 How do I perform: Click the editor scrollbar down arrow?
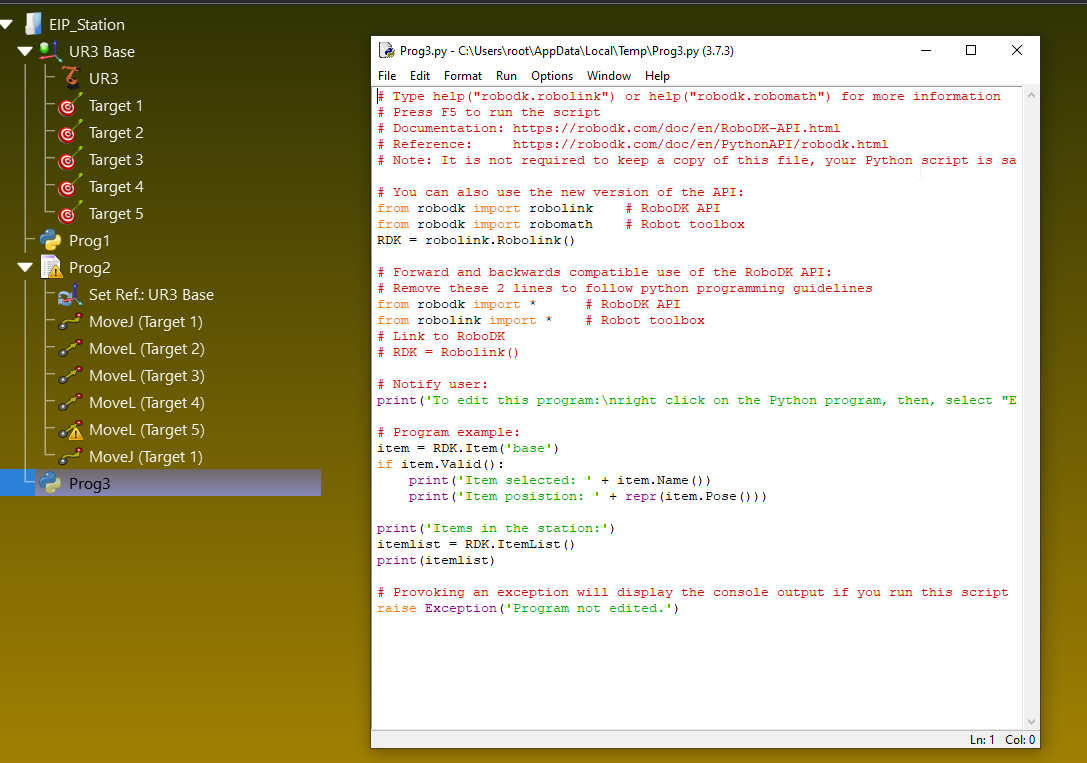click(1031, 721)
